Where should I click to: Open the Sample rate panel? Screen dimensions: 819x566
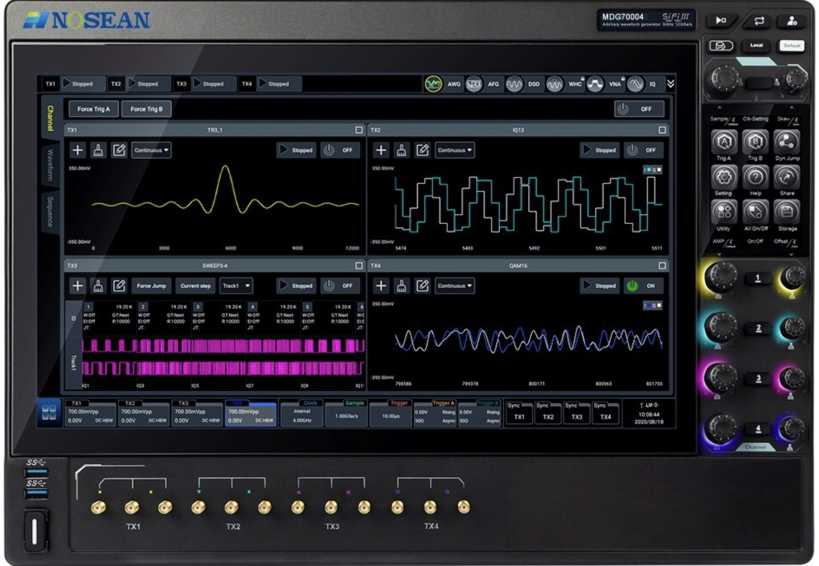point(346,414)
